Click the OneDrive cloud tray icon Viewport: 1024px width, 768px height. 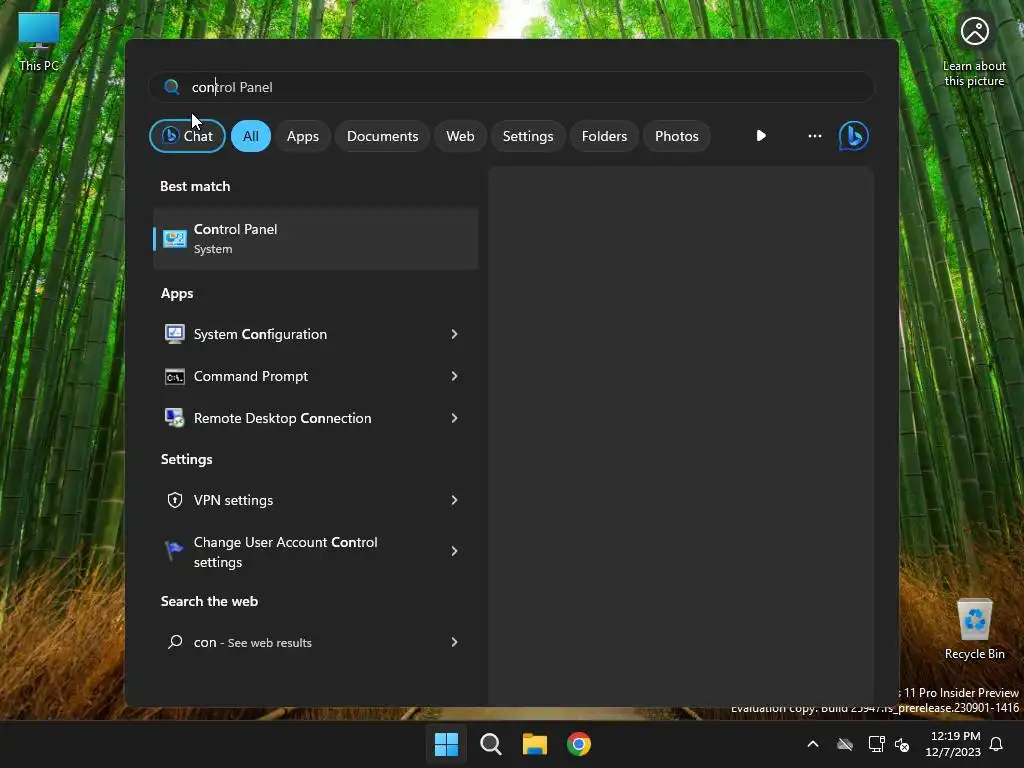coord(844,744)
